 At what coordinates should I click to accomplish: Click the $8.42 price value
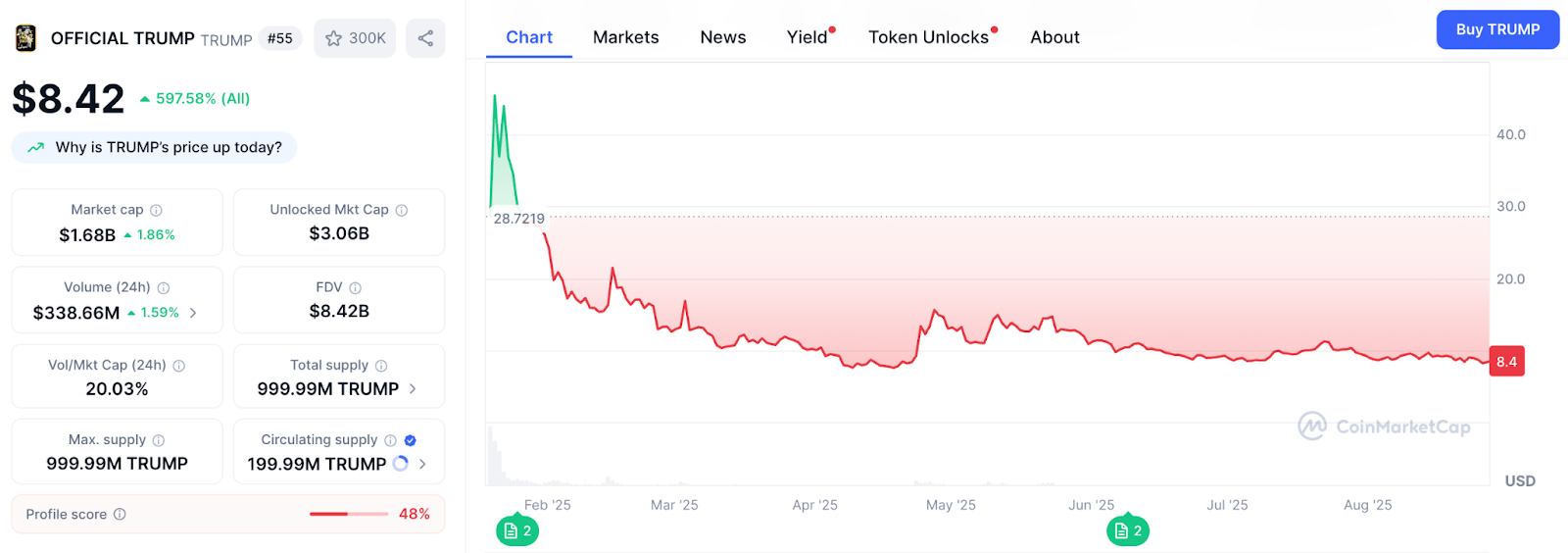[69, 99]
